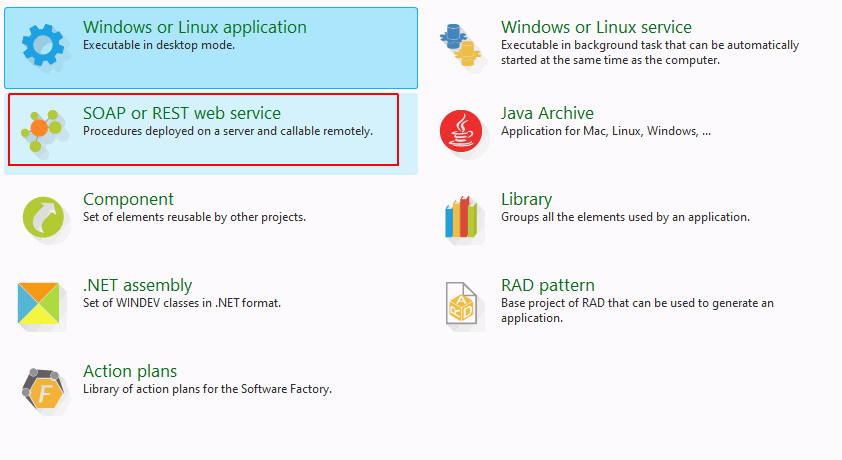Screen dimensions: 842x460
Task: Click the red Java Archive icon
Action: tap(461, 131)
